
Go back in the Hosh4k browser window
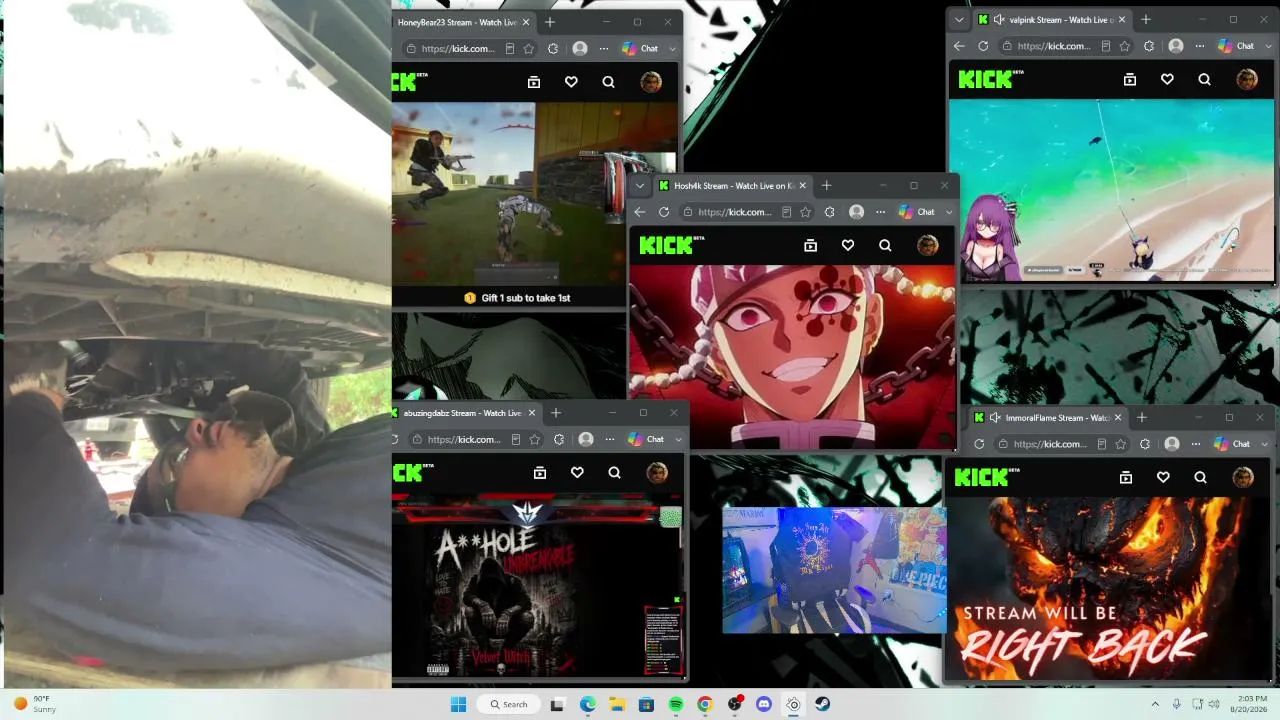640,212
